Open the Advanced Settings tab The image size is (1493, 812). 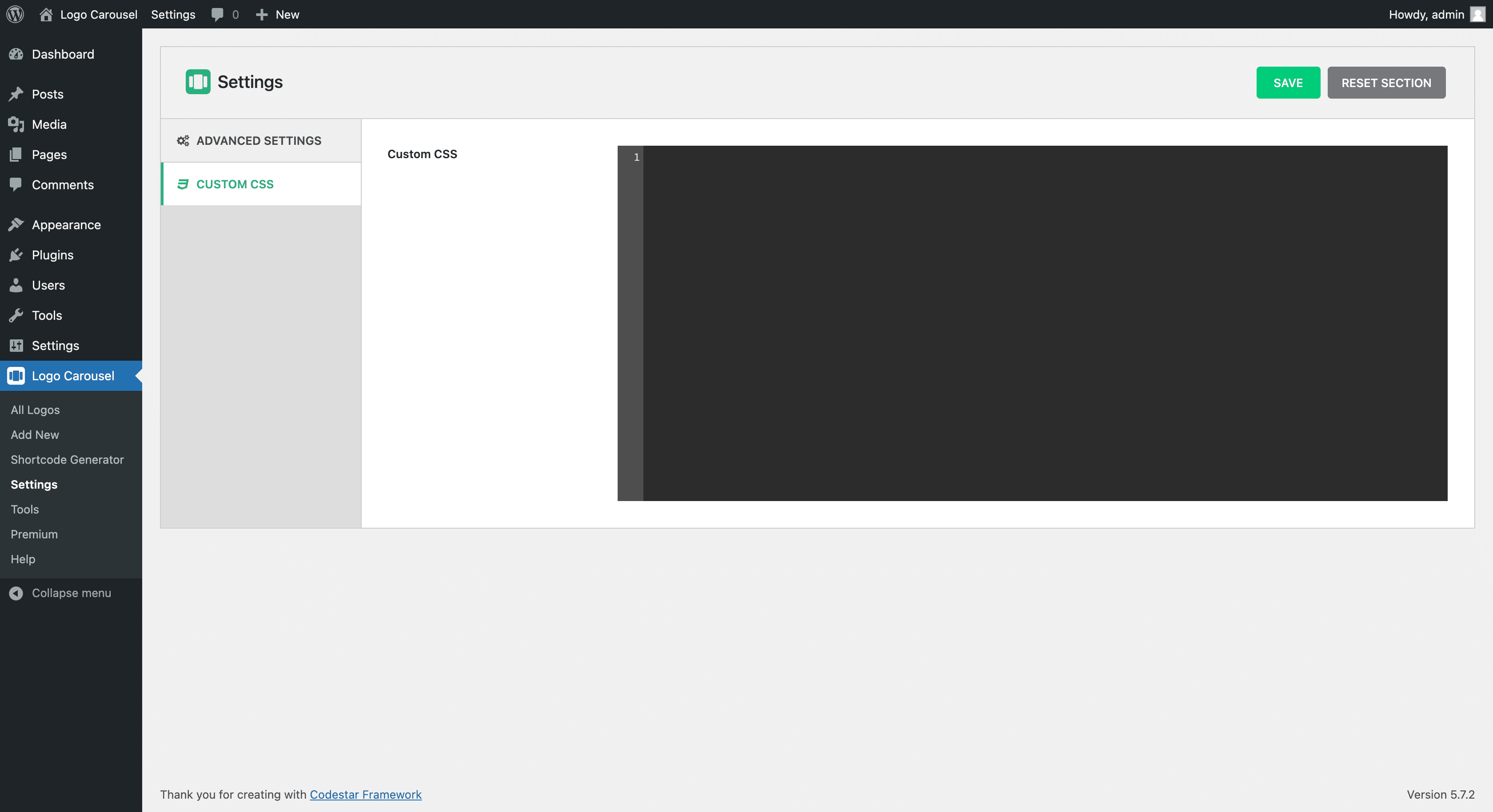pyautogui.click(x=259, y=141)
